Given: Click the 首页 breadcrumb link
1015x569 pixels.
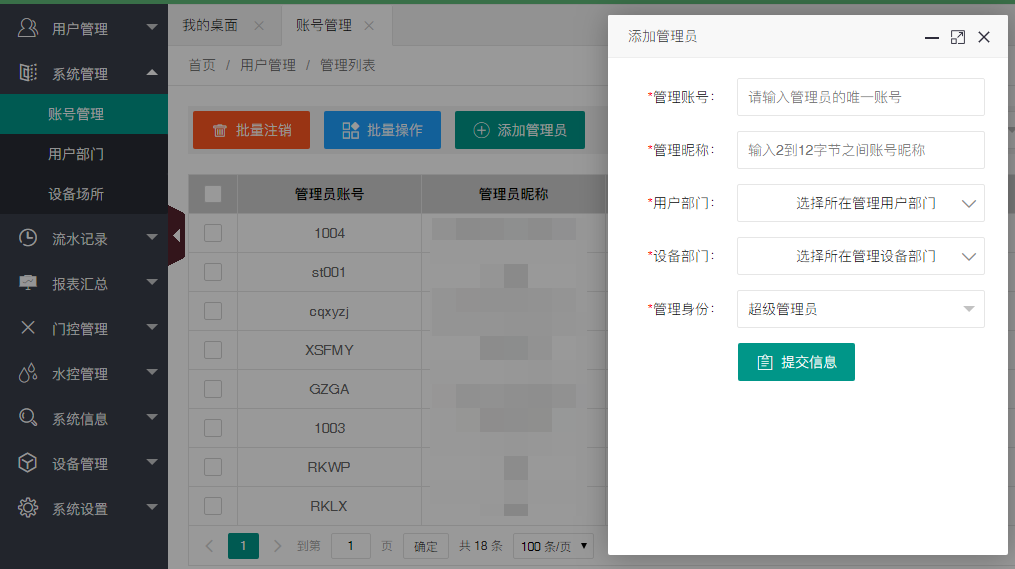Looking at the screenshot, I should coord(202,65).
